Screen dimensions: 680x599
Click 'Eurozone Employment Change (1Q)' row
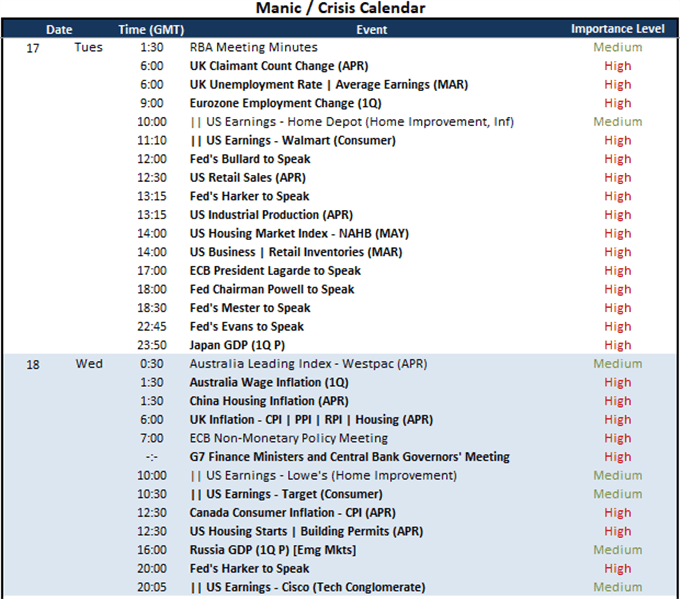pyautogui.click(x=285, y=103)
